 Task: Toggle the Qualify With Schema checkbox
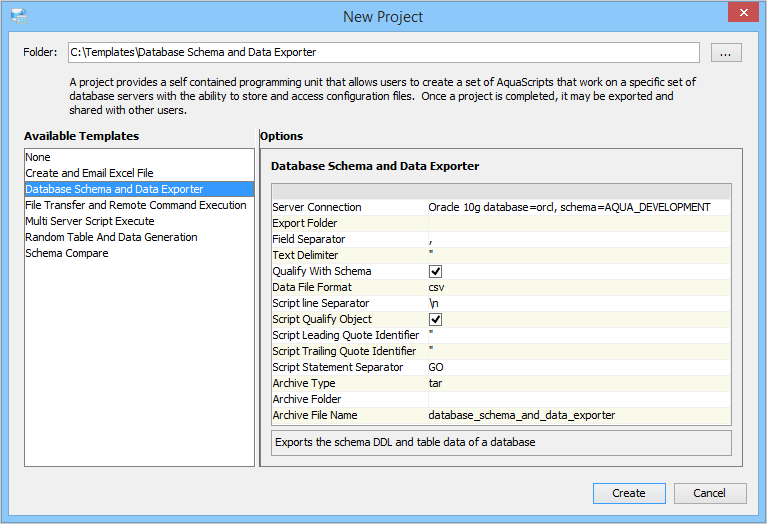[436, 271]
